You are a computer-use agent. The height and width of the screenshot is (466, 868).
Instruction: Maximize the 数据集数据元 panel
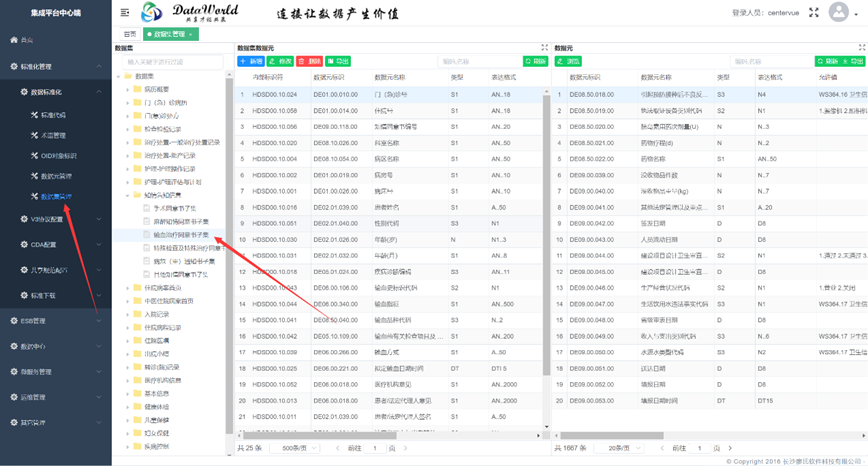click(545, 48)
